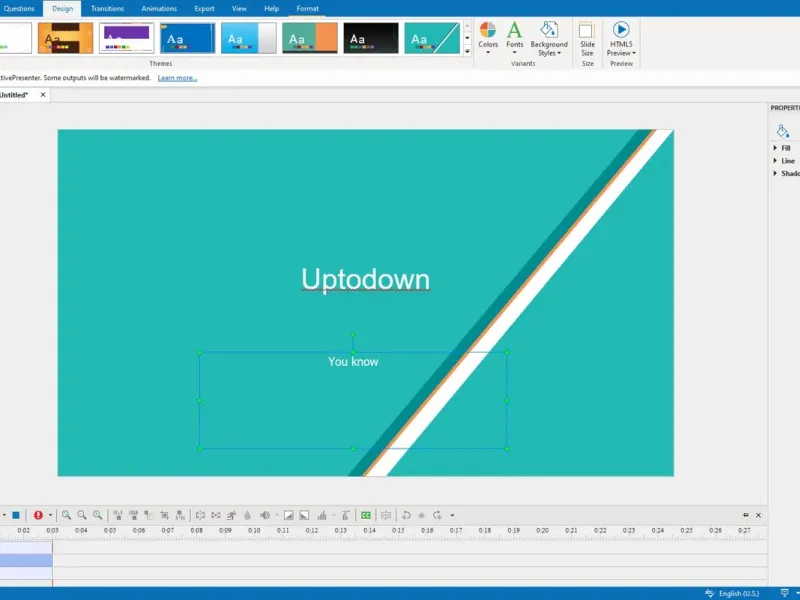This screenshot has width=800, height=600.
Task: Click the rotation handle above the subtitle box
Action: [x=353, y=335]
